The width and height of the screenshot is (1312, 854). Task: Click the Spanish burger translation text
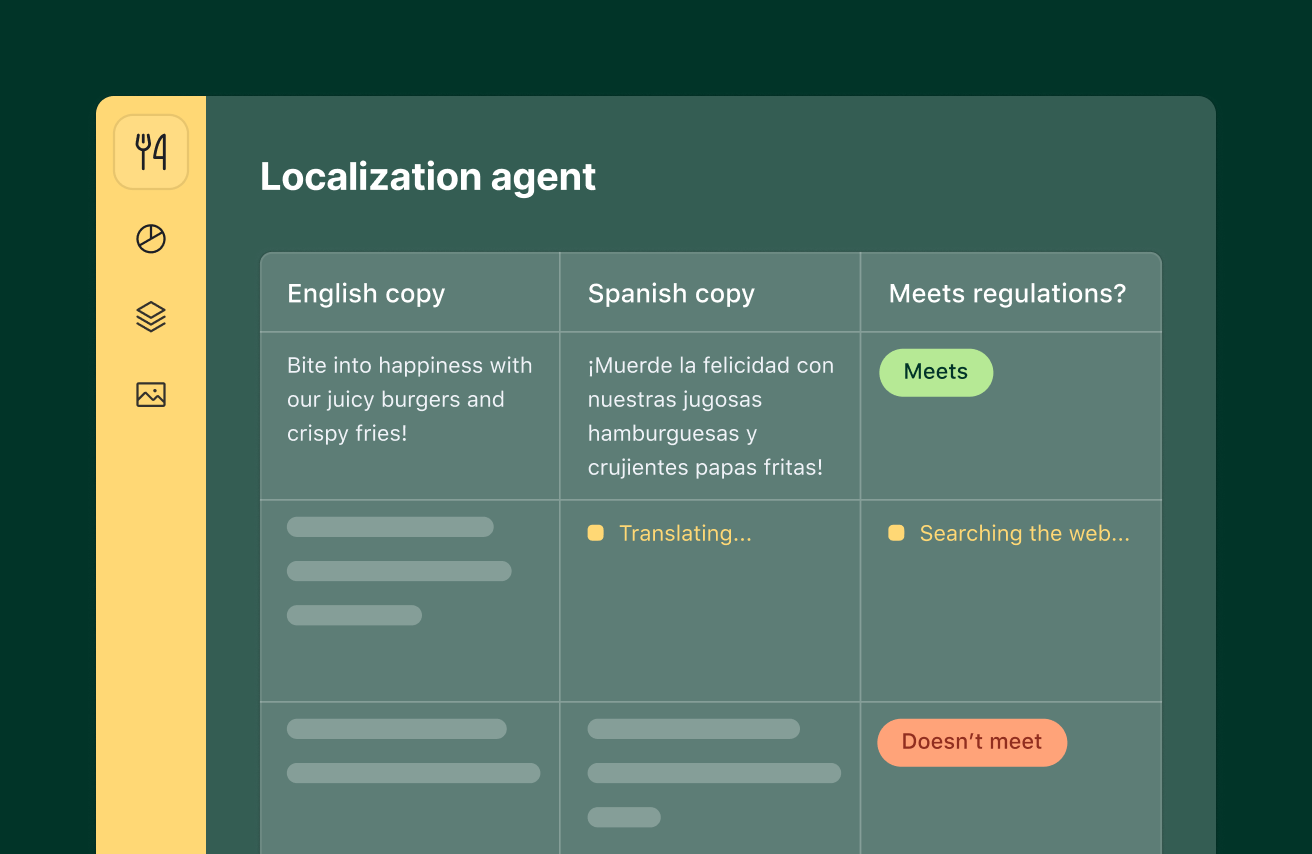(710, 415)
